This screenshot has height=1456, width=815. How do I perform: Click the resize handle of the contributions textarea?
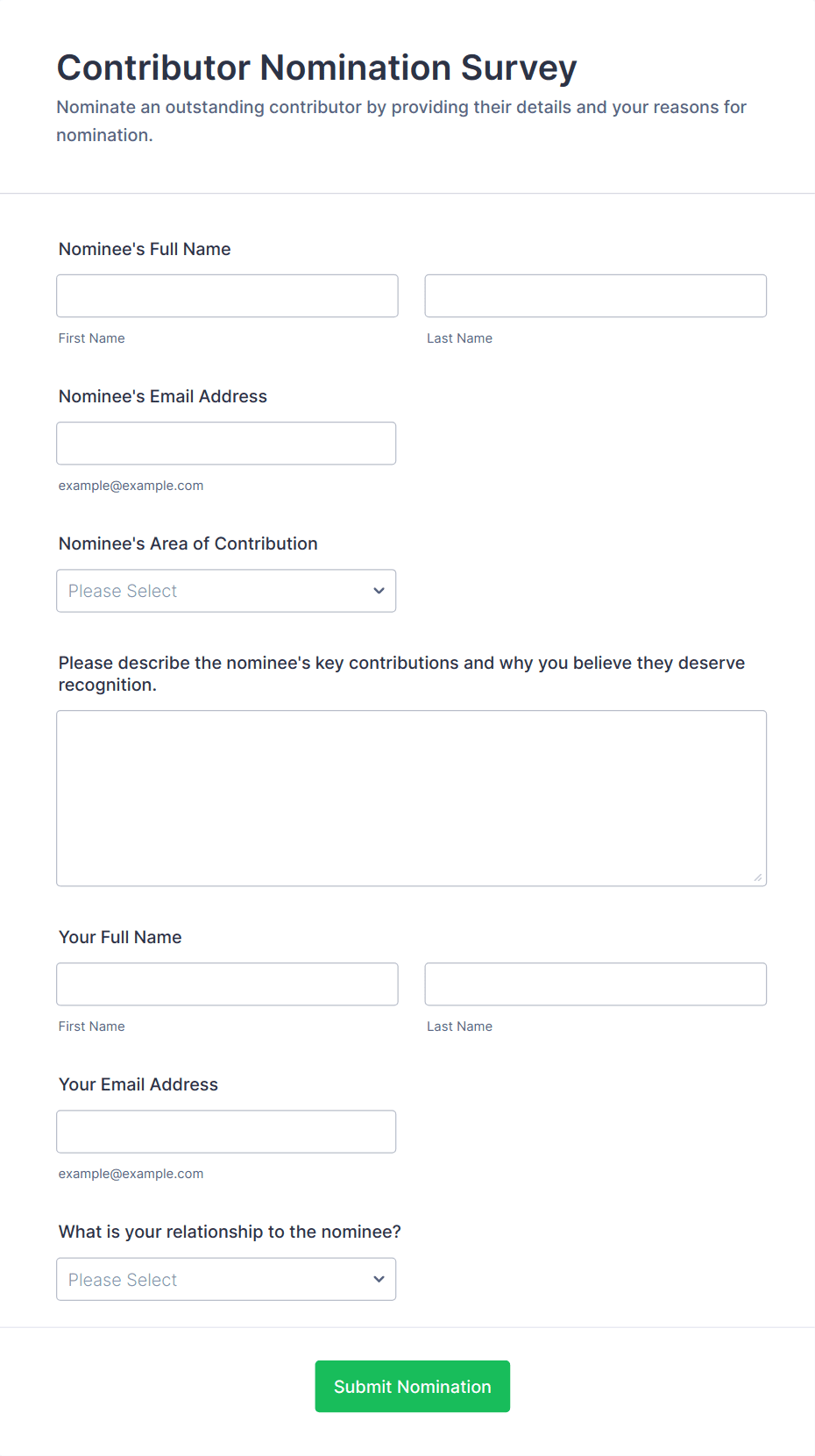(x=758, y=877)
